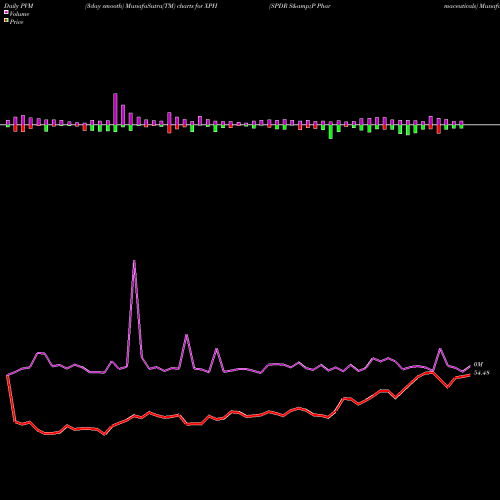Screen dimensions: 500x500
Task: Click the '0M' volume value label
Action: pos(478,365)
